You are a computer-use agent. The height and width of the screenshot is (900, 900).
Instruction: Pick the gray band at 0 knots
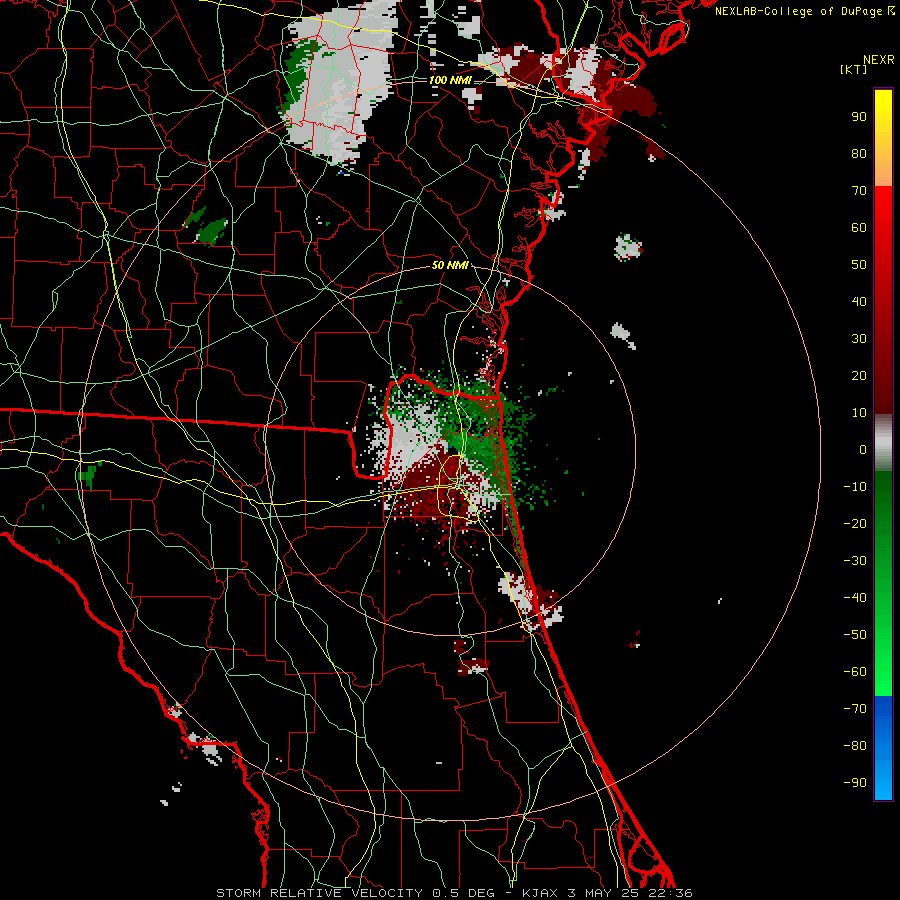883,444
